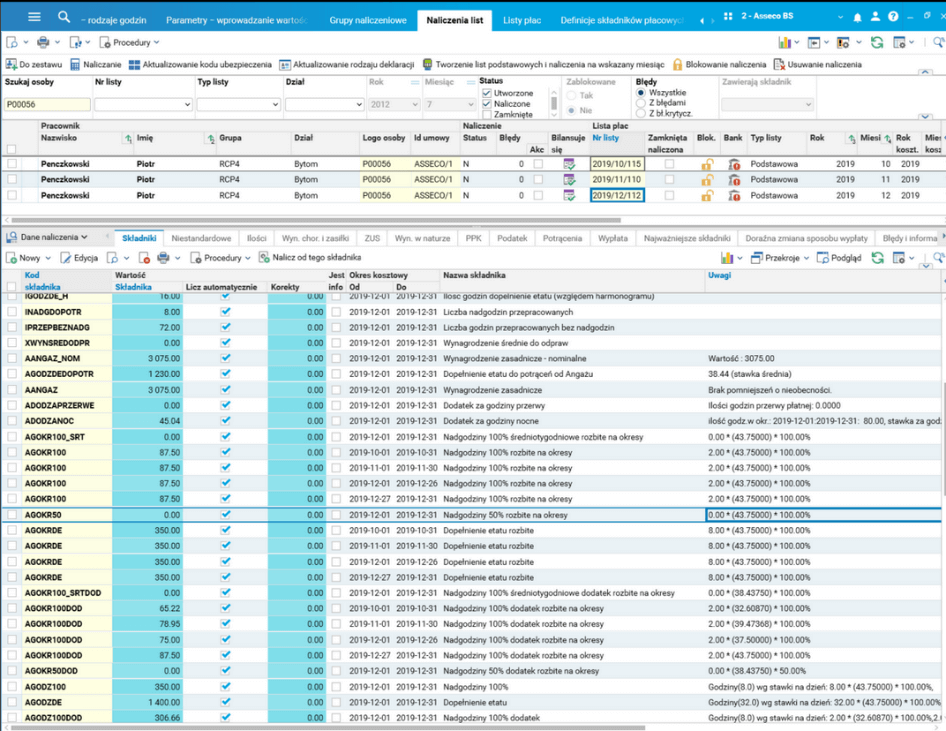Open the Nr listy filter dropdown
Screen dimensions: 946x731
[x=143, y=104]
